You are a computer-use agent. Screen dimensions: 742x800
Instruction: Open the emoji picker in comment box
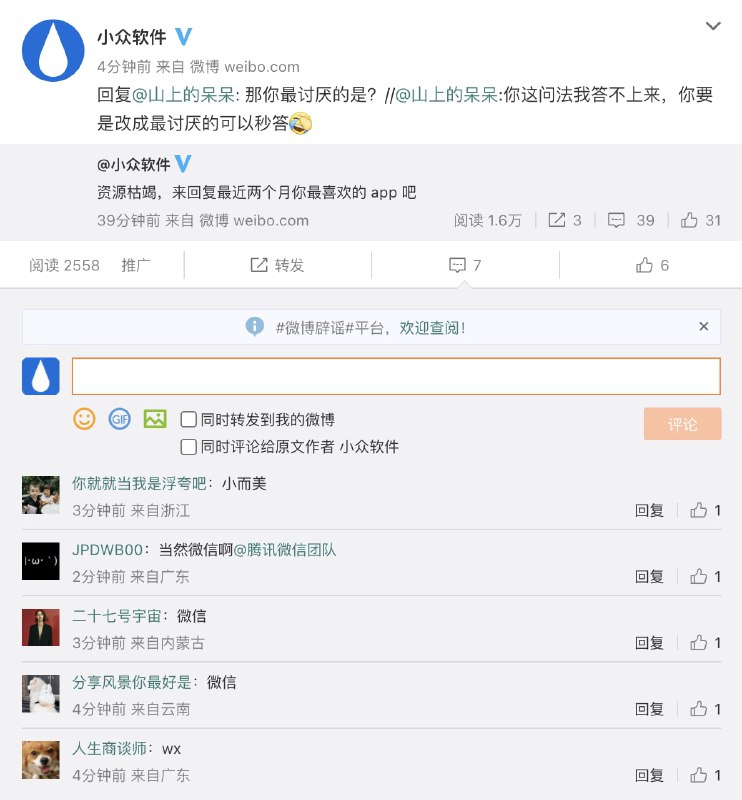(85, 419)
